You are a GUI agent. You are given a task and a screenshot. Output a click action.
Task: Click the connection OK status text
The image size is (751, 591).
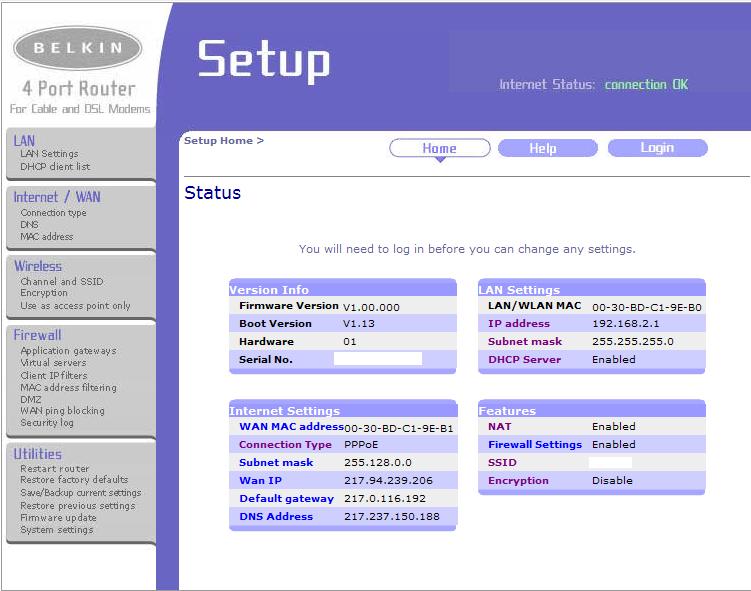(x=646, y=85)
